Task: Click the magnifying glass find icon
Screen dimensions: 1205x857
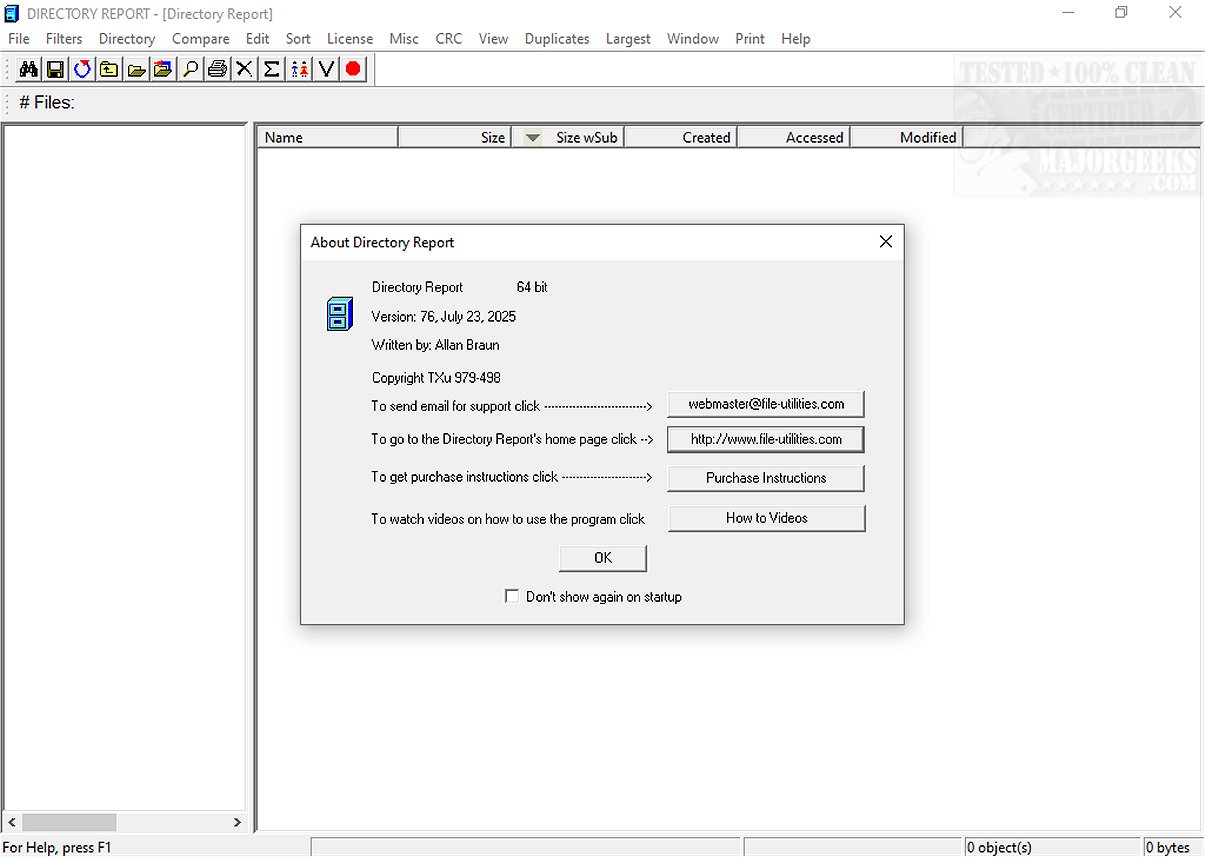Action: coord(190,69)
